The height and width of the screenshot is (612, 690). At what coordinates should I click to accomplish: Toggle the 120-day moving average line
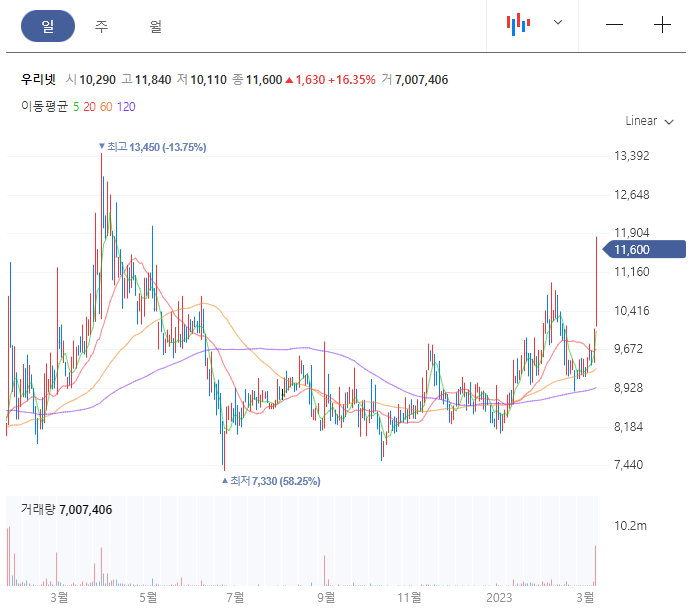tap(126, 106)
